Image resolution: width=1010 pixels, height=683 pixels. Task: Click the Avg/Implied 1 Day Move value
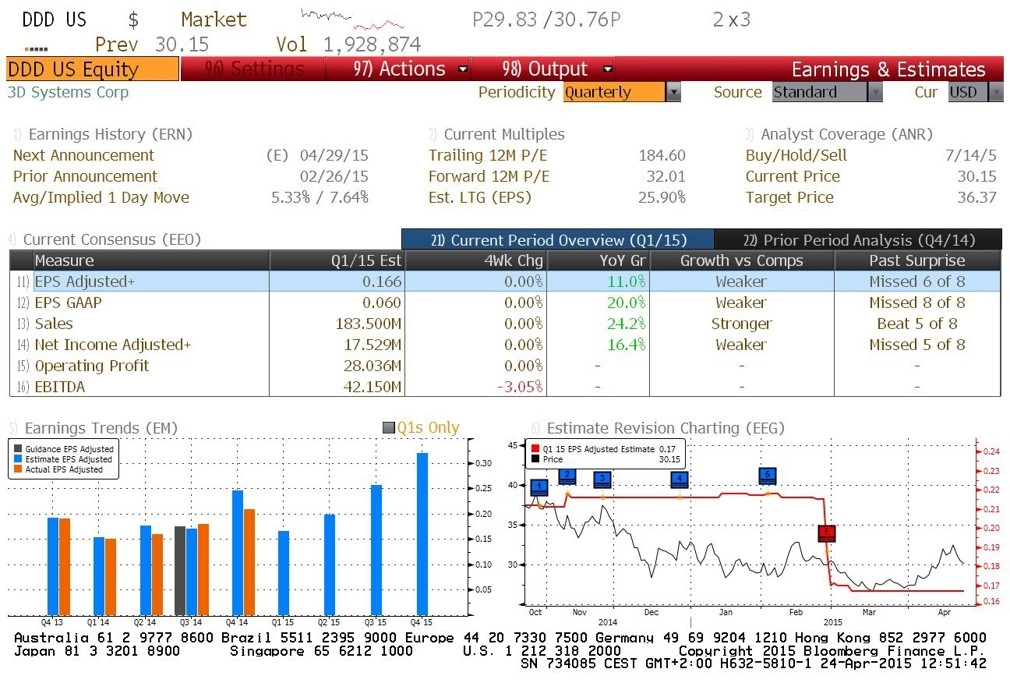tap(319, 197)
